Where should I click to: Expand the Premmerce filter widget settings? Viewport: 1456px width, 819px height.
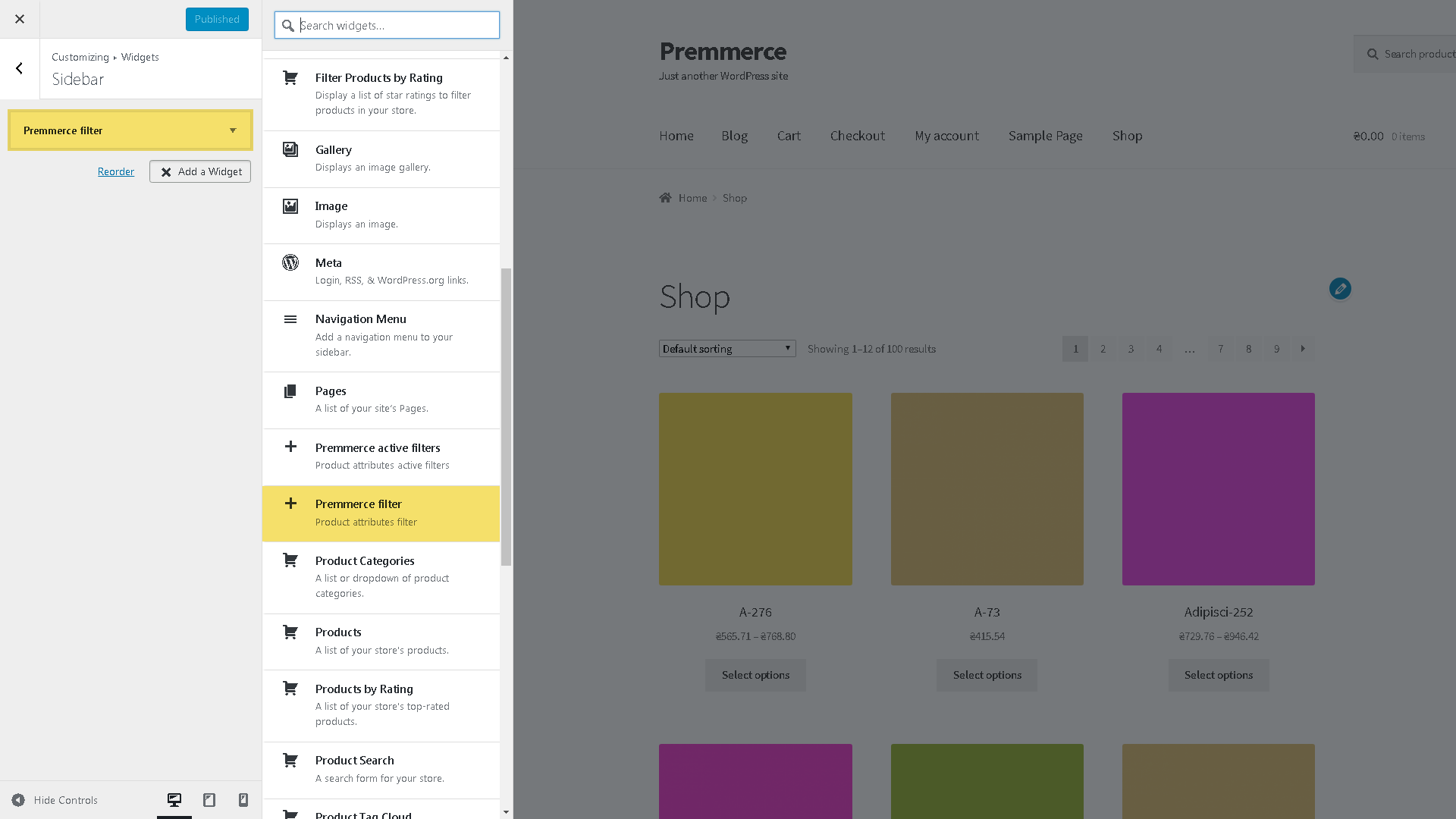233,130
